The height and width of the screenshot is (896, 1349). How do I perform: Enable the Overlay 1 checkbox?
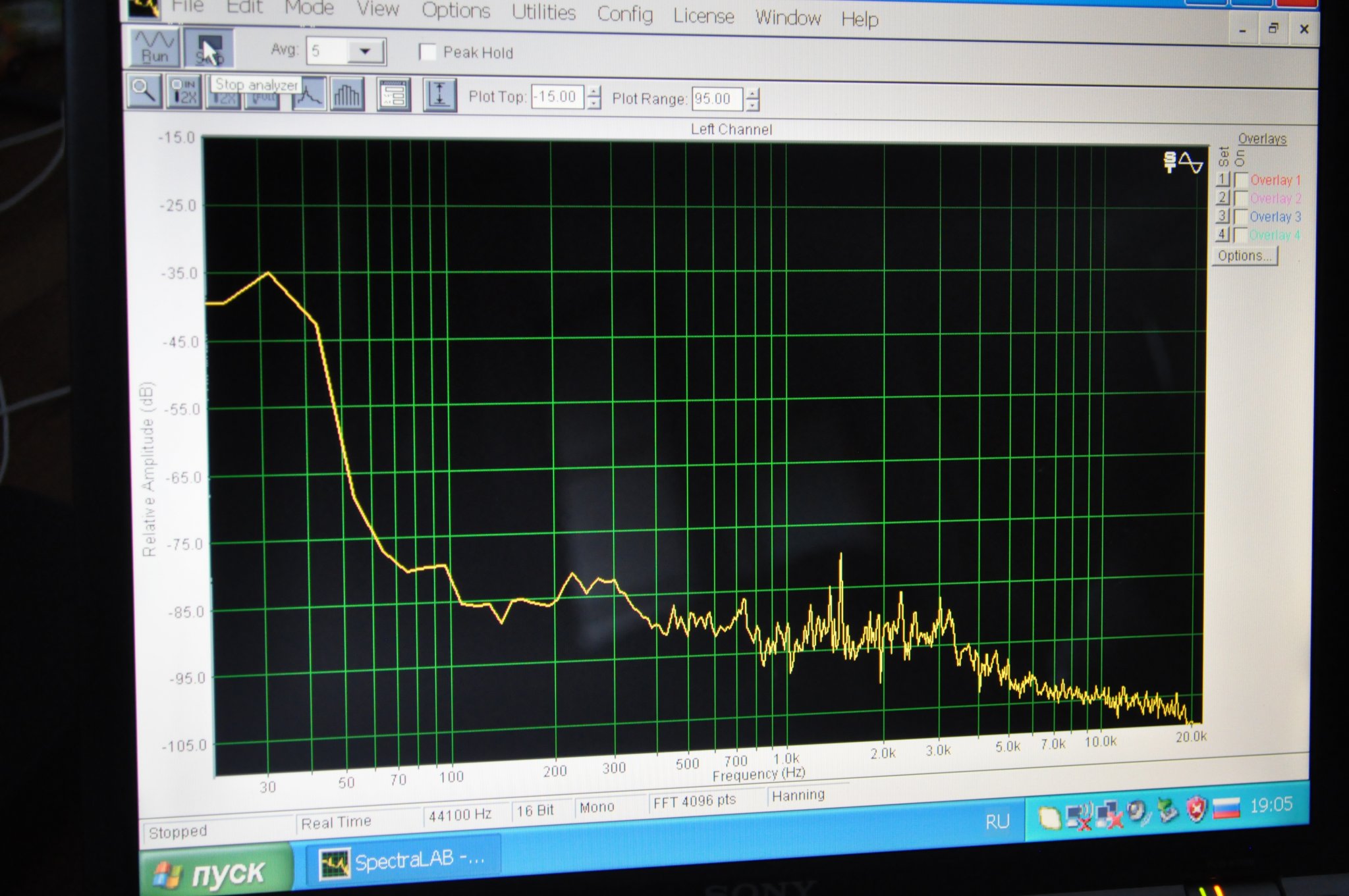pyautogui.click(x=1241, y=180)
